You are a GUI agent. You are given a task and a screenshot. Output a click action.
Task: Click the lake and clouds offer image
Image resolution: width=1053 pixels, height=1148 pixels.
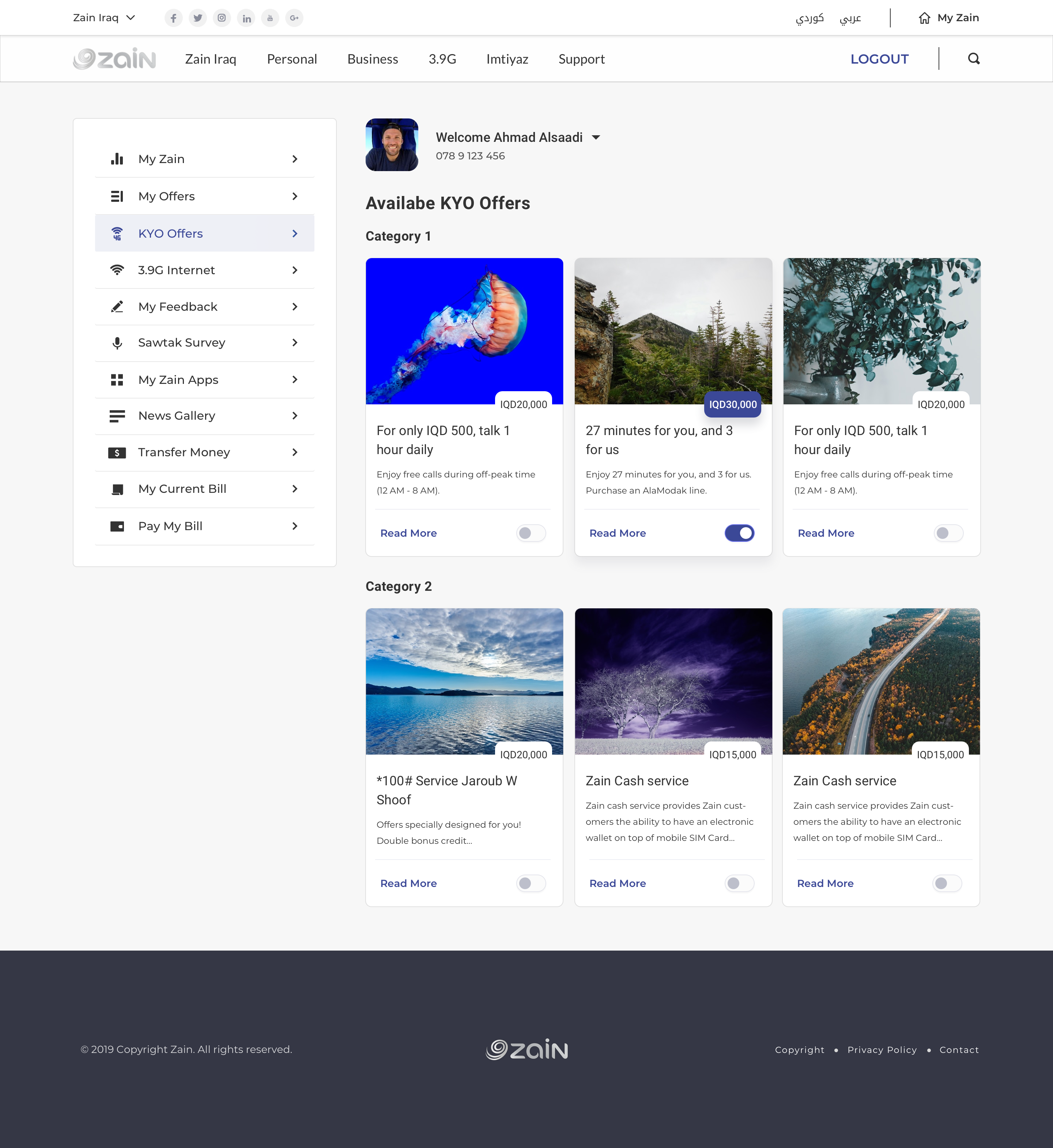[464, 681]
